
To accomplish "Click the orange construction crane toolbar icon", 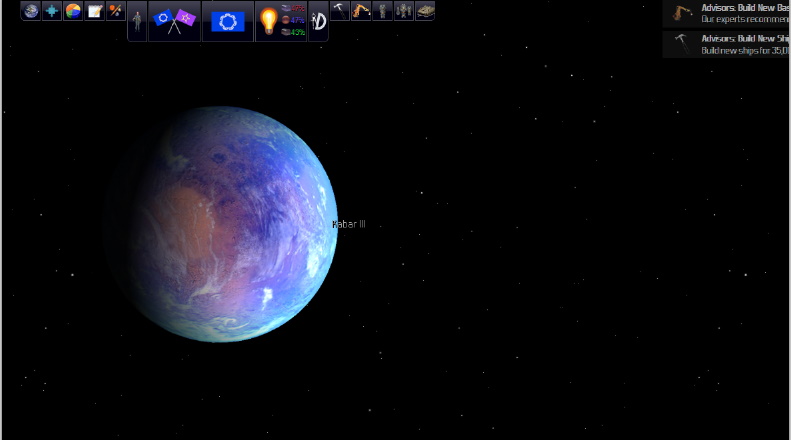I will pyautogui.click(x=361, y=11).
